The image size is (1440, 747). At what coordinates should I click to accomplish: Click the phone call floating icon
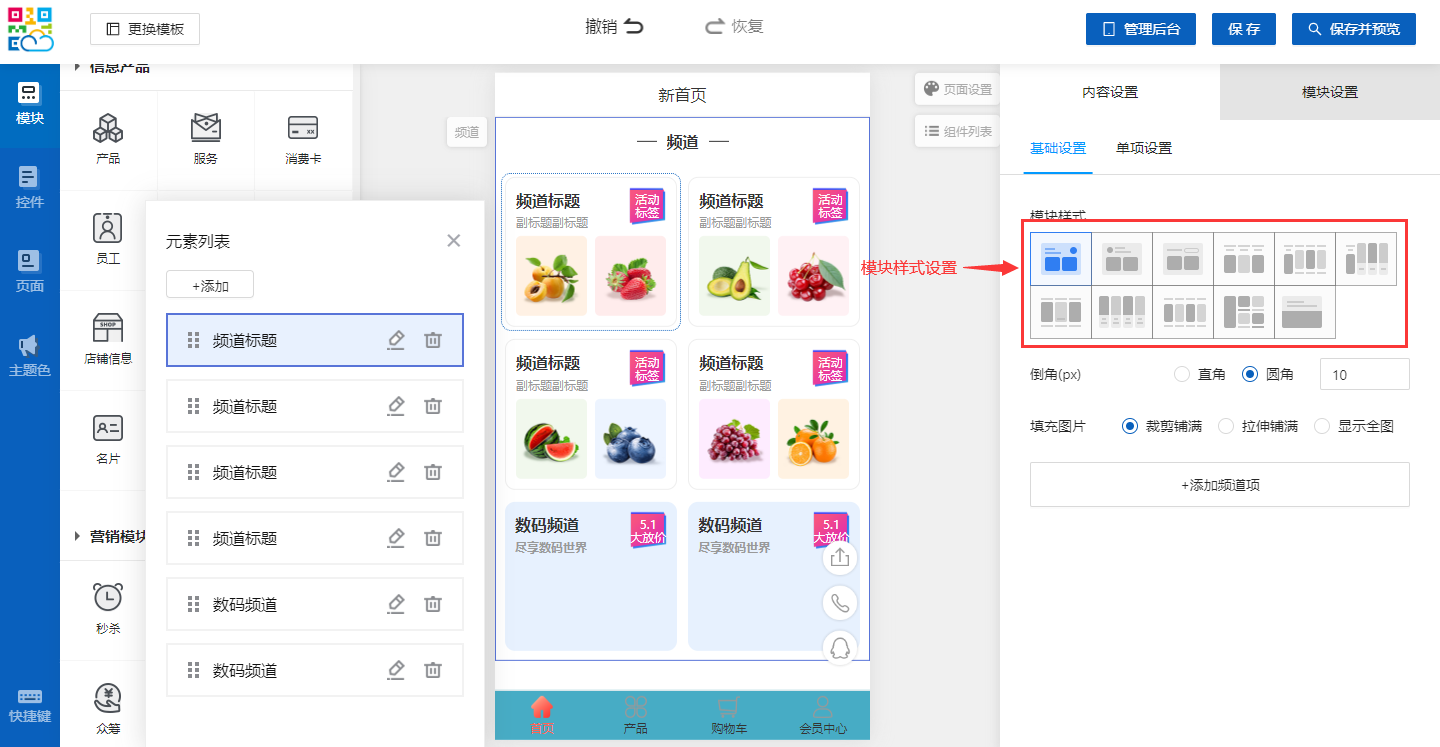point(840,603)
